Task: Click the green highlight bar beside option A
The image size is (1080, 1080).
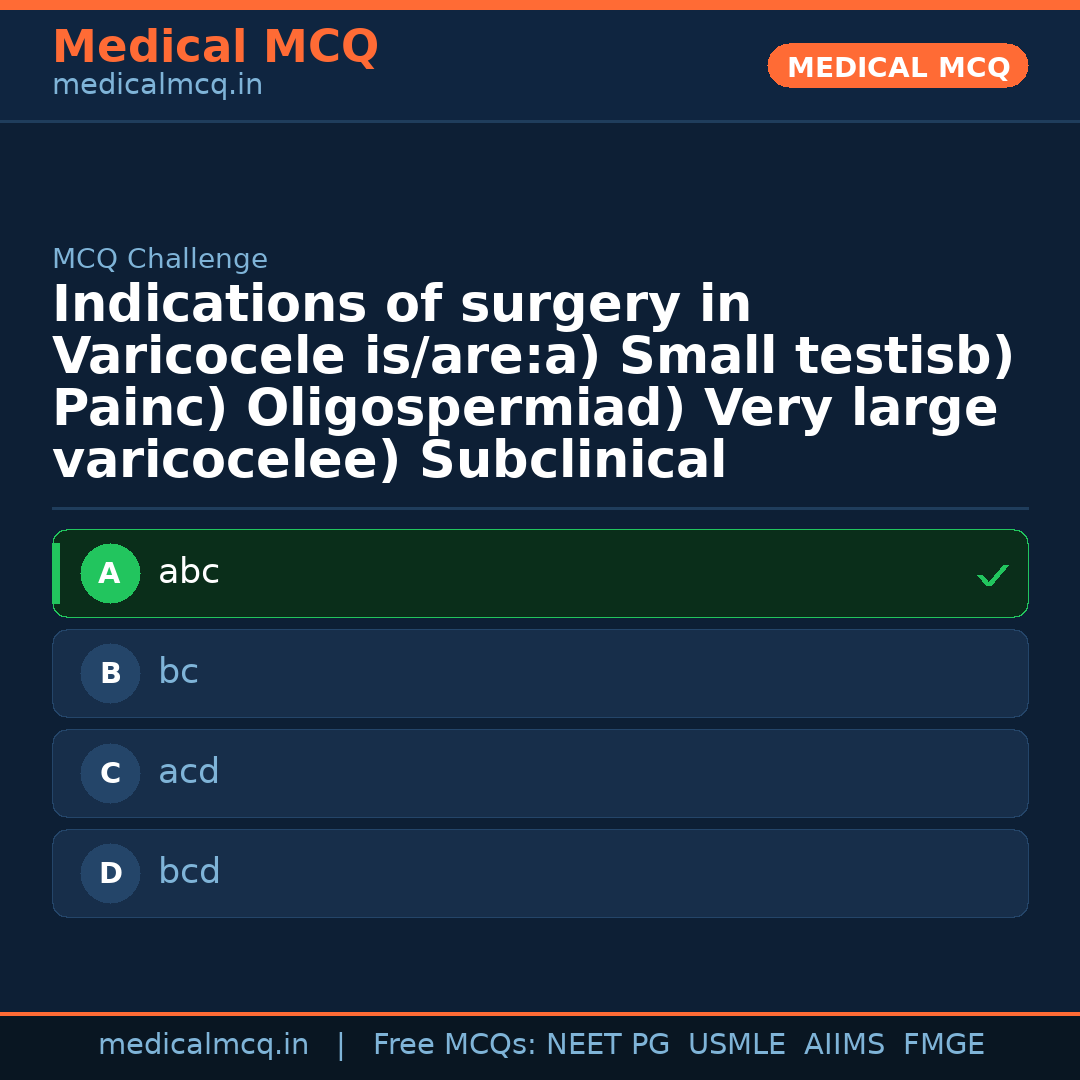Action: pyautogui.click(x=57, y=573)
